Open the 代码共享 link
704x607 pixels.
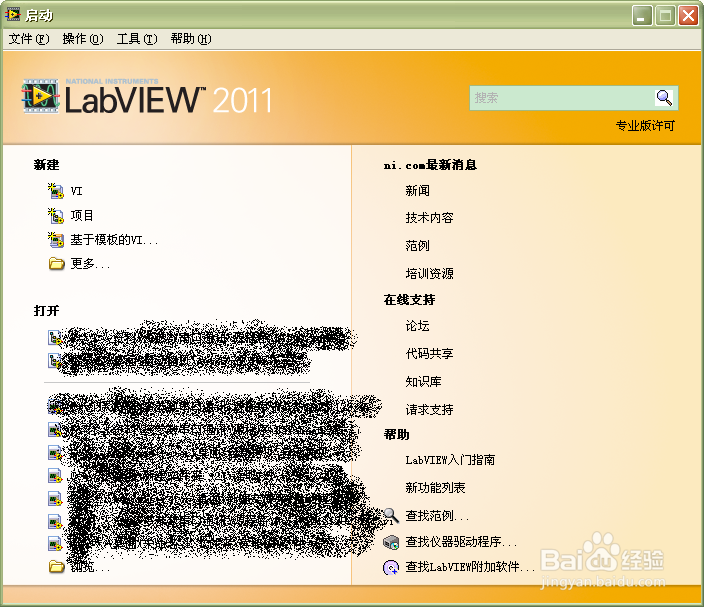point(429,353)
